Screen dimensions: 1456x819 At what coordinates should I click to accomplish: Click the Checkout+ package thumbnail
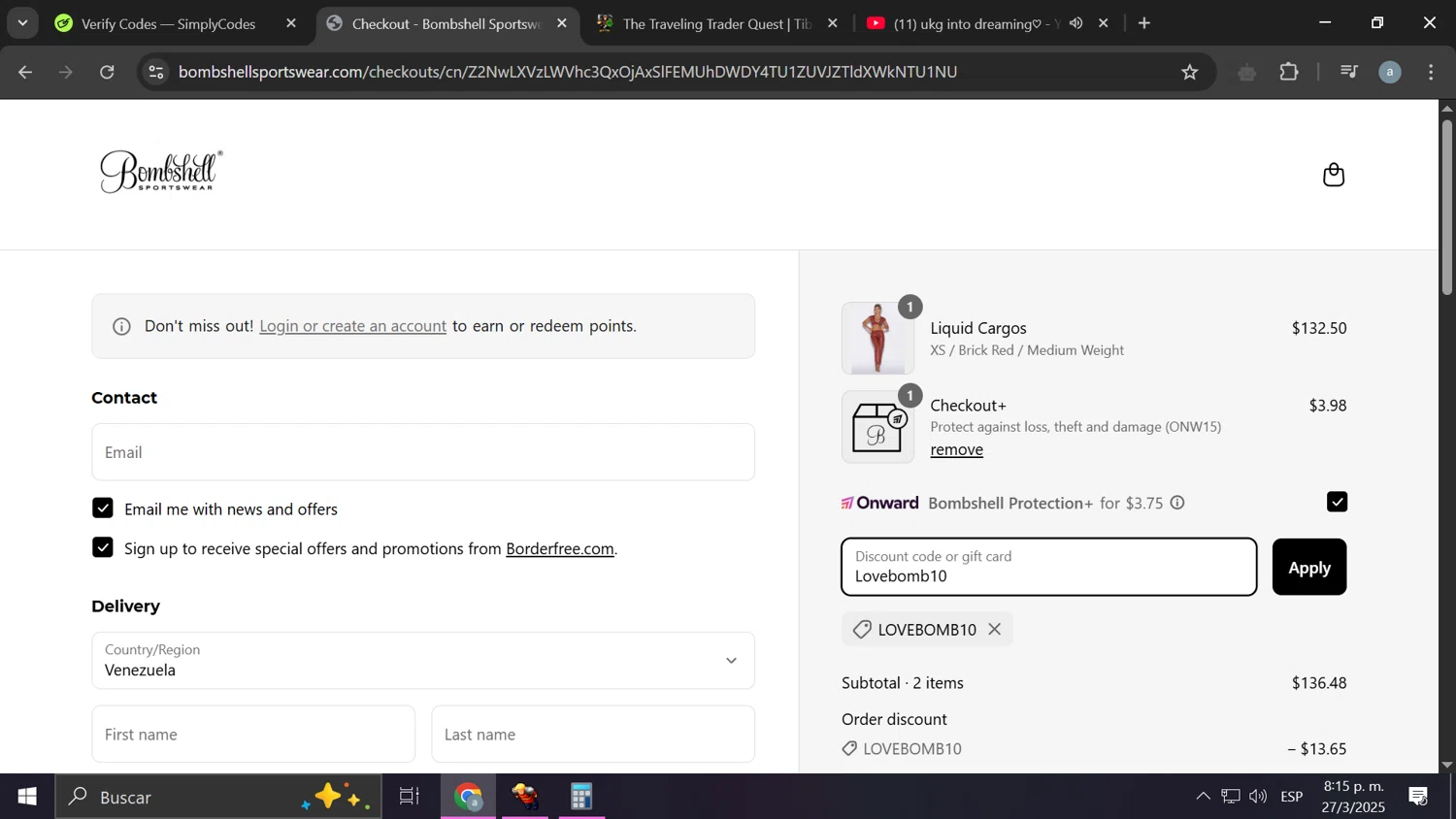[877, 427]
